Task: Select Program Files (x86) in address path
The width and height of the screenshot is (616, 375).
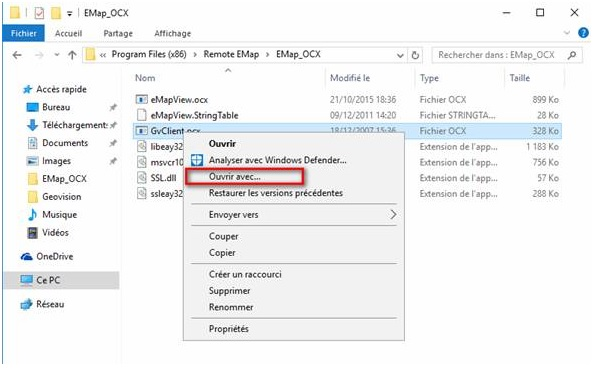Action: tap(149, 54)
